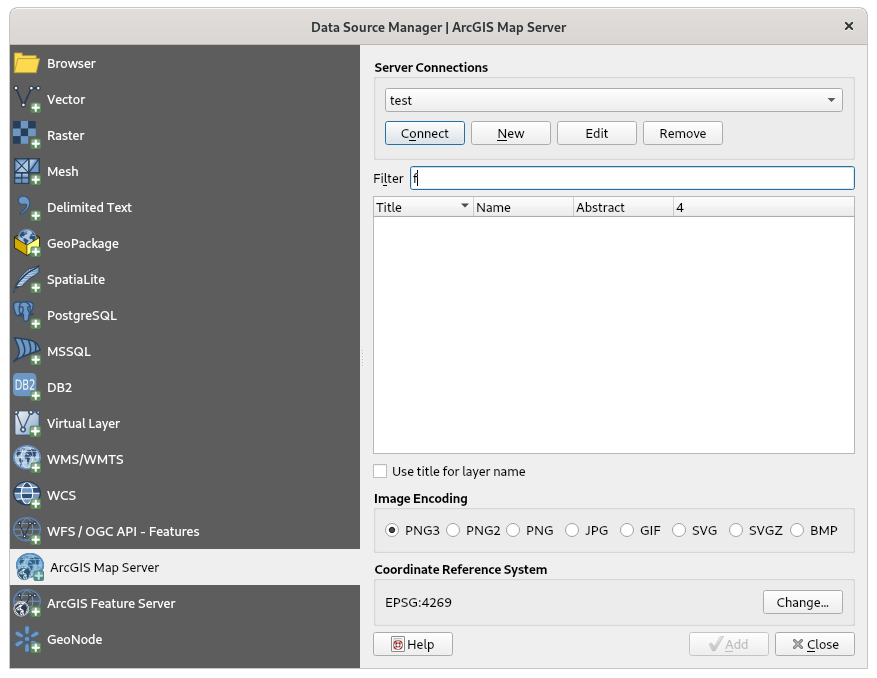This screenshot has height=678, width=877.
Task: Edit the selected connection
Action: 597,133
